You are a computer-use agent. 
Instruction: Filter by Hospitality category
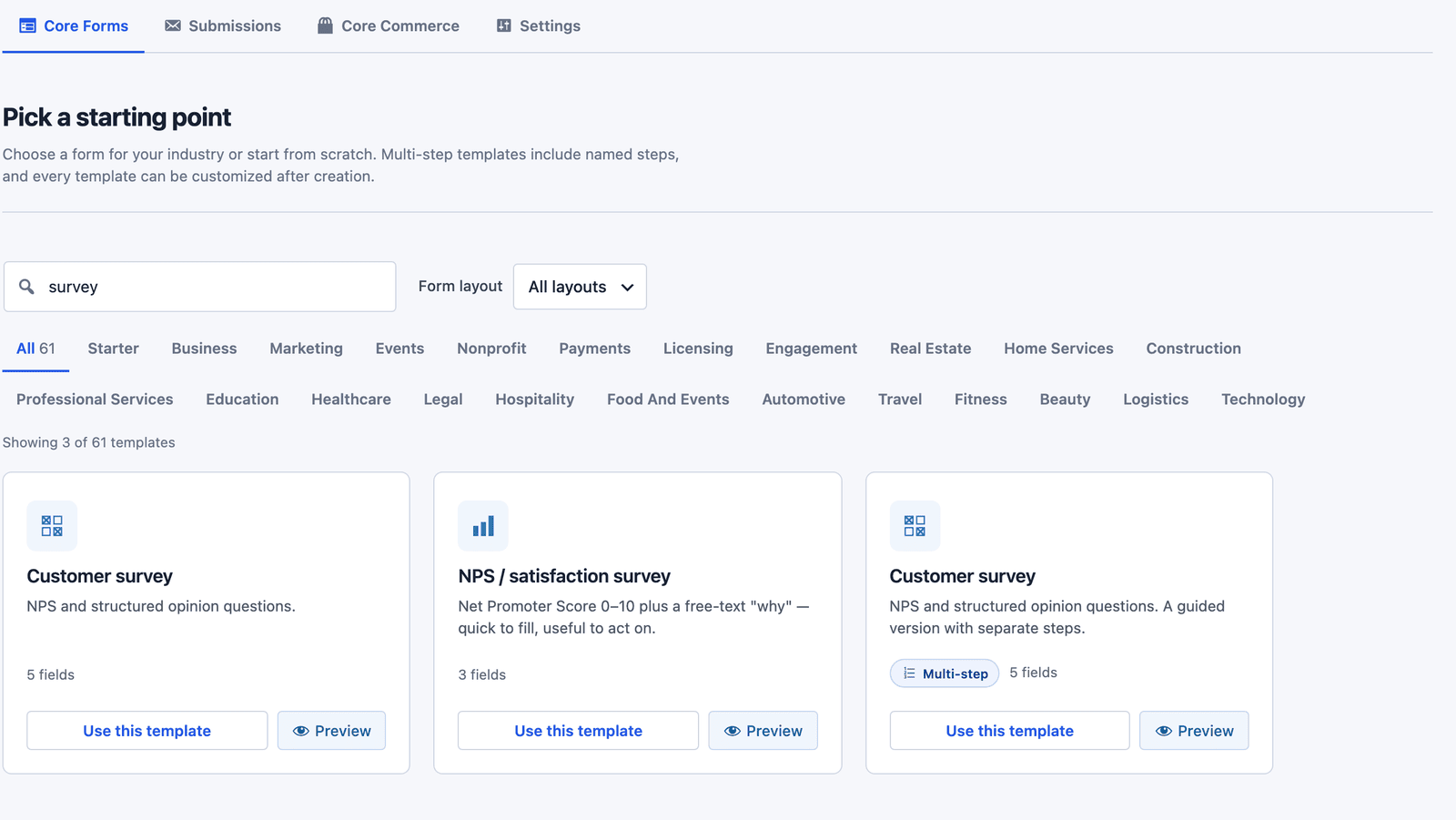[x=534, y=400]
